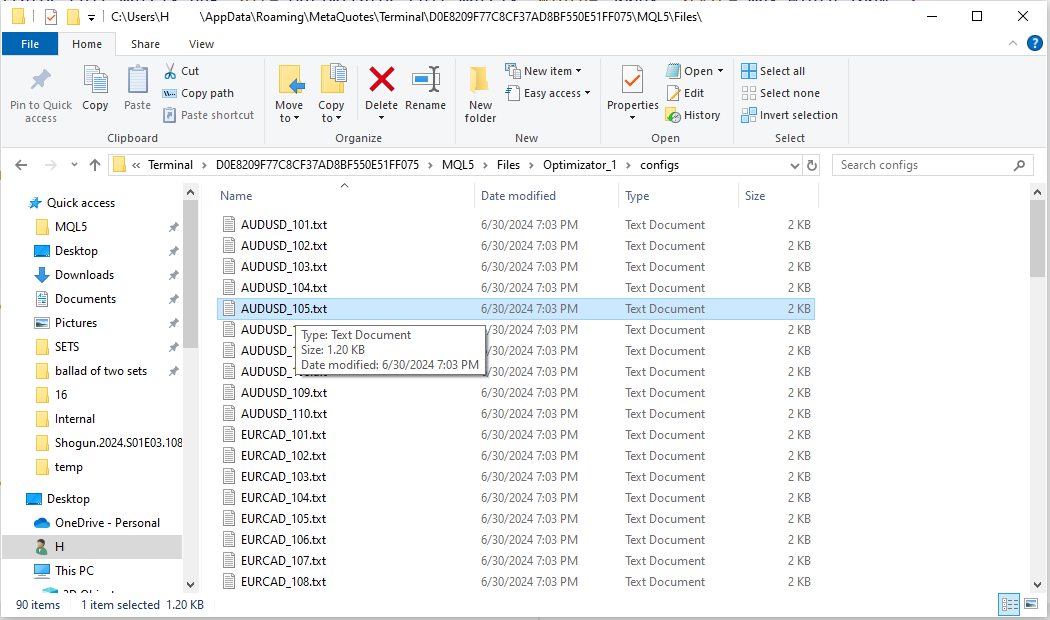The width and height of the screenshot is (1050, 620).
Task: Click inside the Search configs box
Action: 930,164
